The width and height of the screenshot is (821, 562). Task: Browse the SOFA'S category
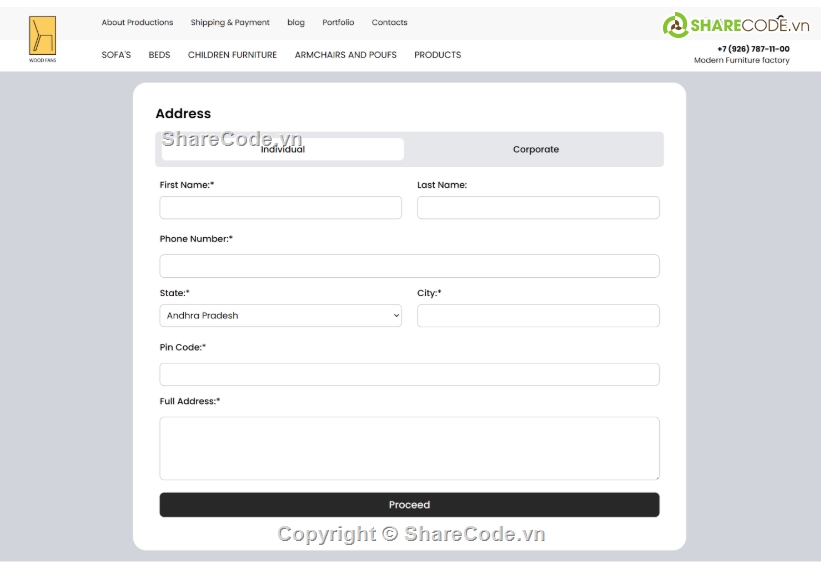(116, 55)
